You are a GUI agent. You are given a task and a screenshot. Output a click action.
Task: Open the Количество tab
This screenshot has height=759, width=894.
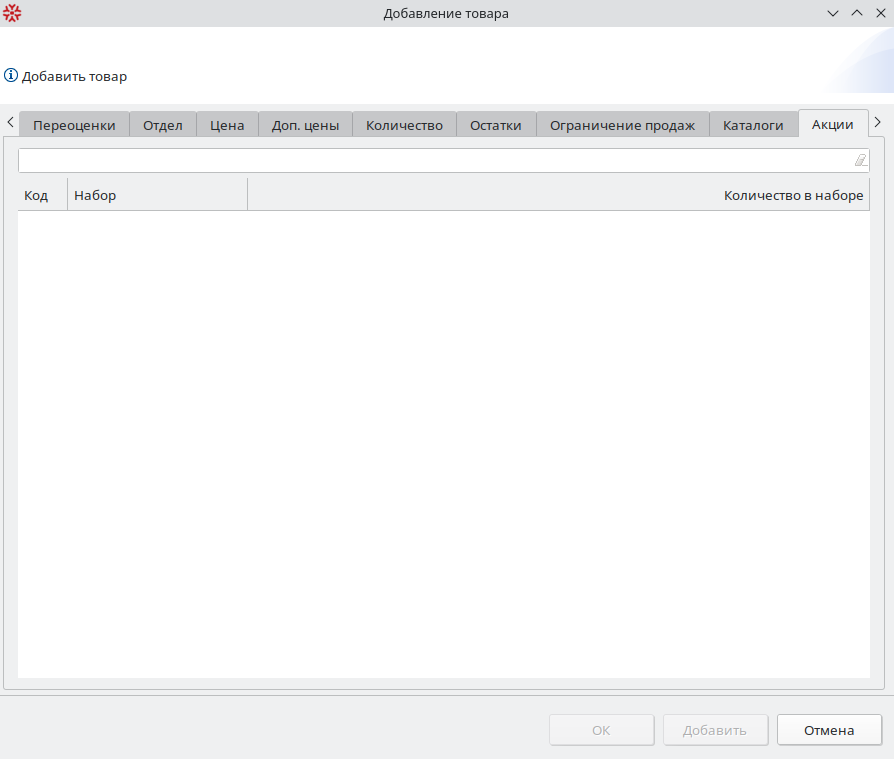click(x=404, y=125)
